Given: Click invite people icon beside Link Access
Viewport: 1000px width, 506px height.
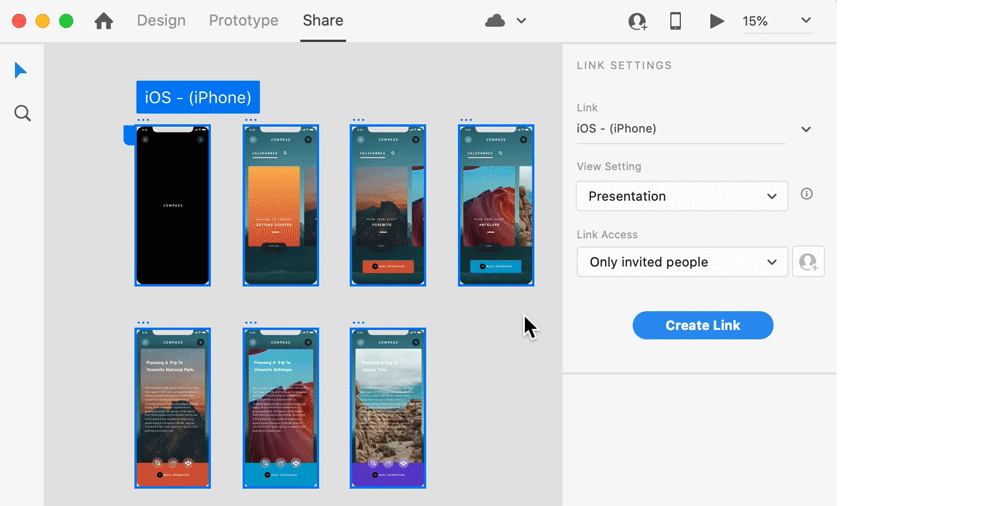Looking at the screenshot, I should [x=808, y=262].
